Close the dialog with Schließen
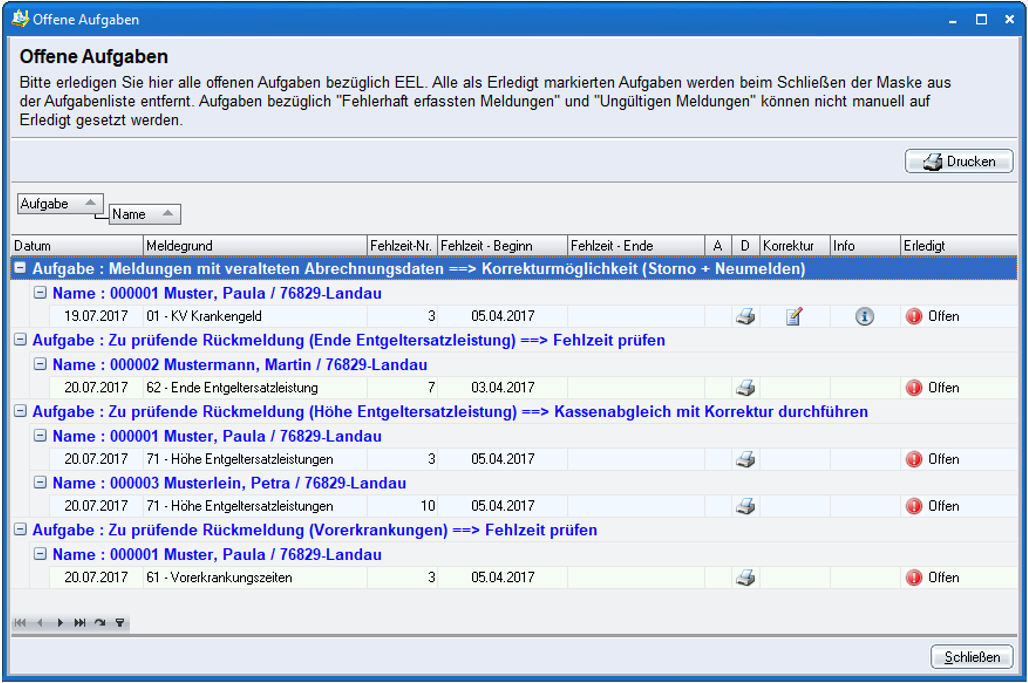 pyautogui.click(x=972, y=657)
